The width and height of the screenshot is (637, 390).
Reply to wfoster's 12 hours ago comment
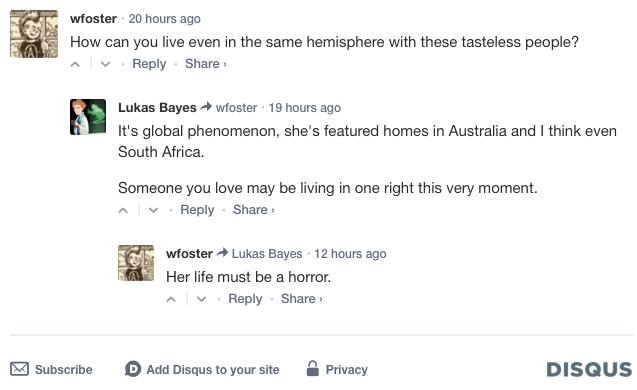tap(245, 299)
